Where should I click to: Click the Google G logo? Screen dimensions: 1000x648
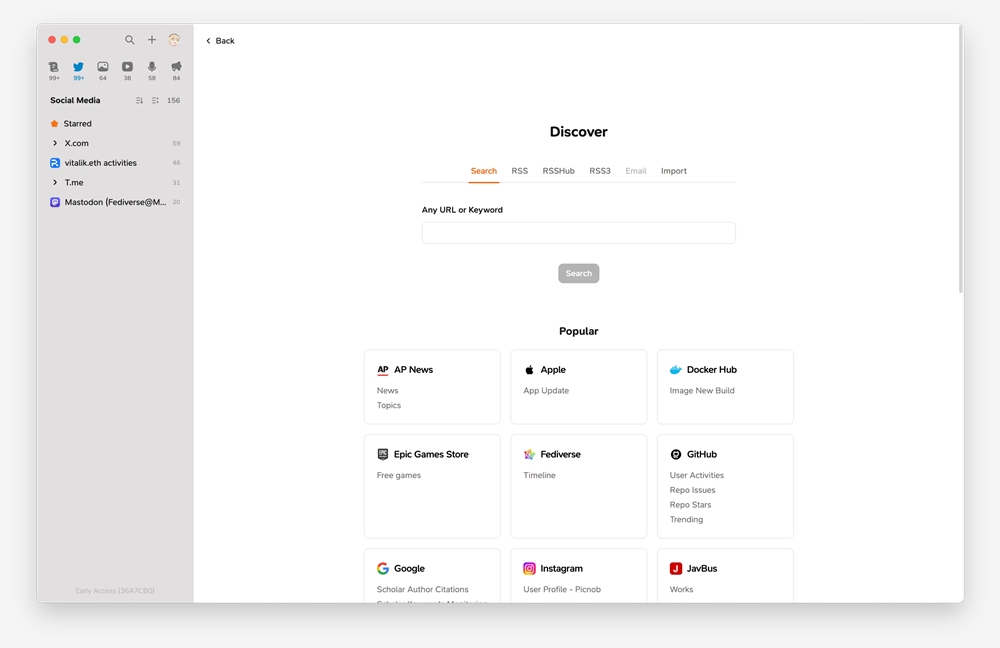tap(383, 568)
